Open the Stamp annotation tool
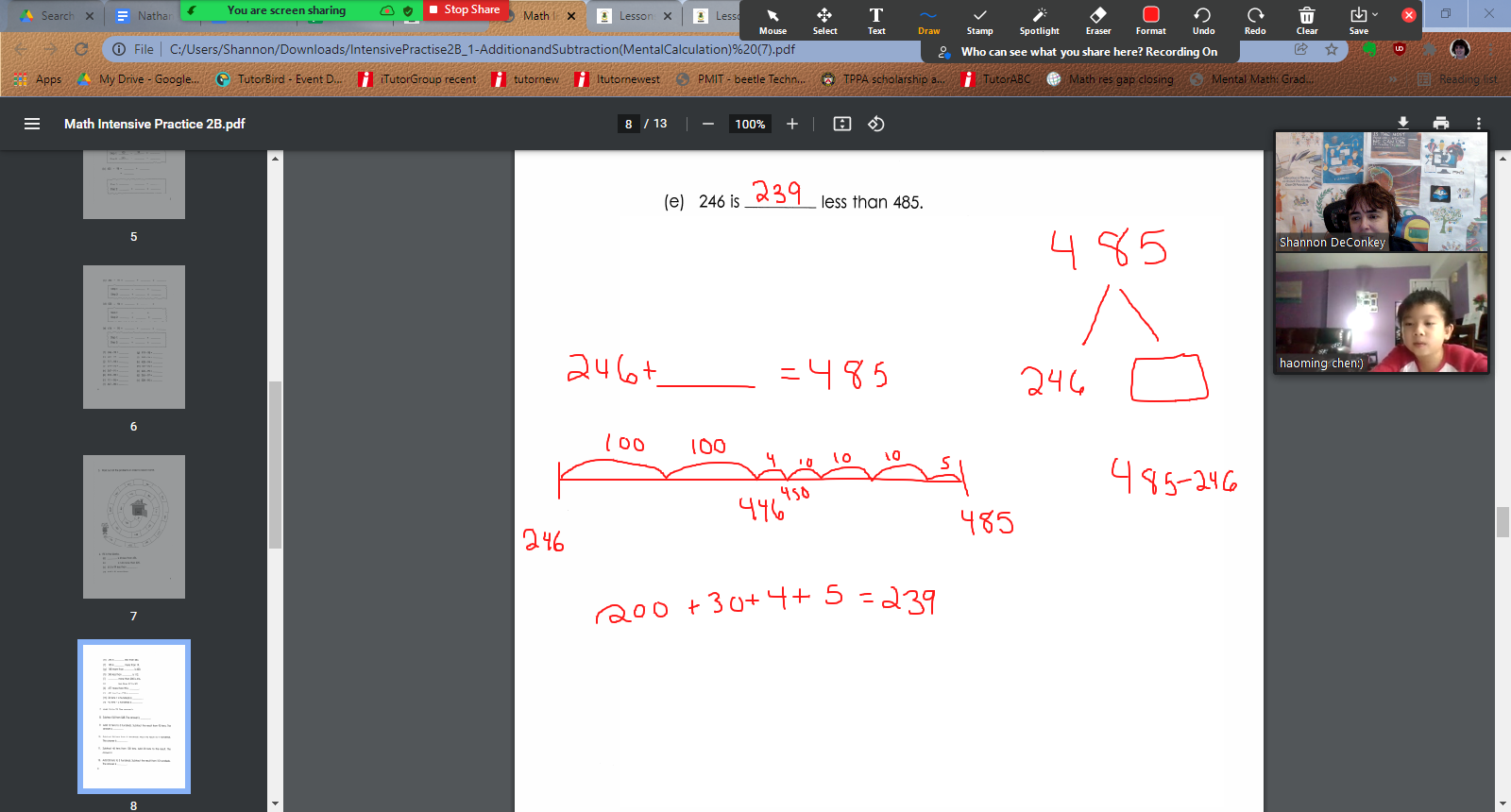This screenshot has height=812, width=1511. pyautogui.click(x=979, y=21)
